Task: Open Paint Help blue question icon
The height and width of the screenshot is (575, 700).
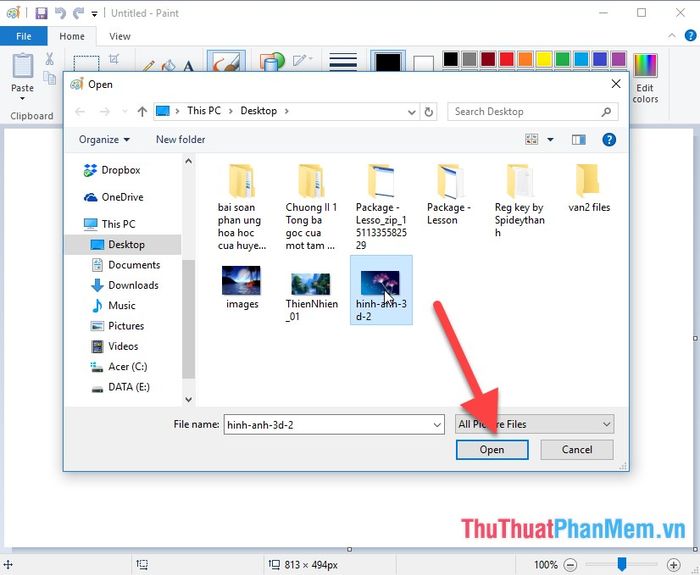Action: coord(690,36)
